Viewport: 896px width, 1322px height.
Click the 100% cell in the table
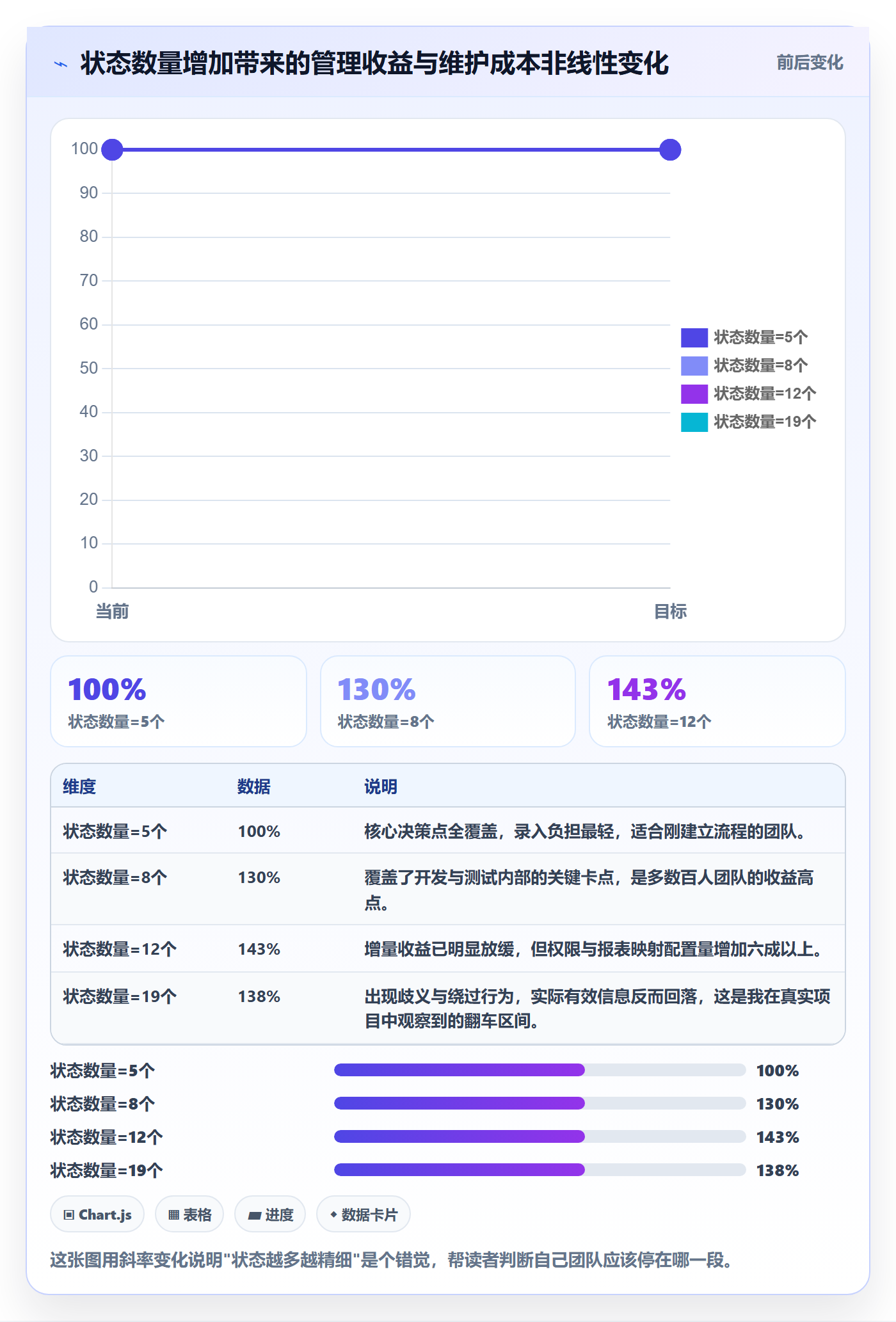tap(259, 831)
